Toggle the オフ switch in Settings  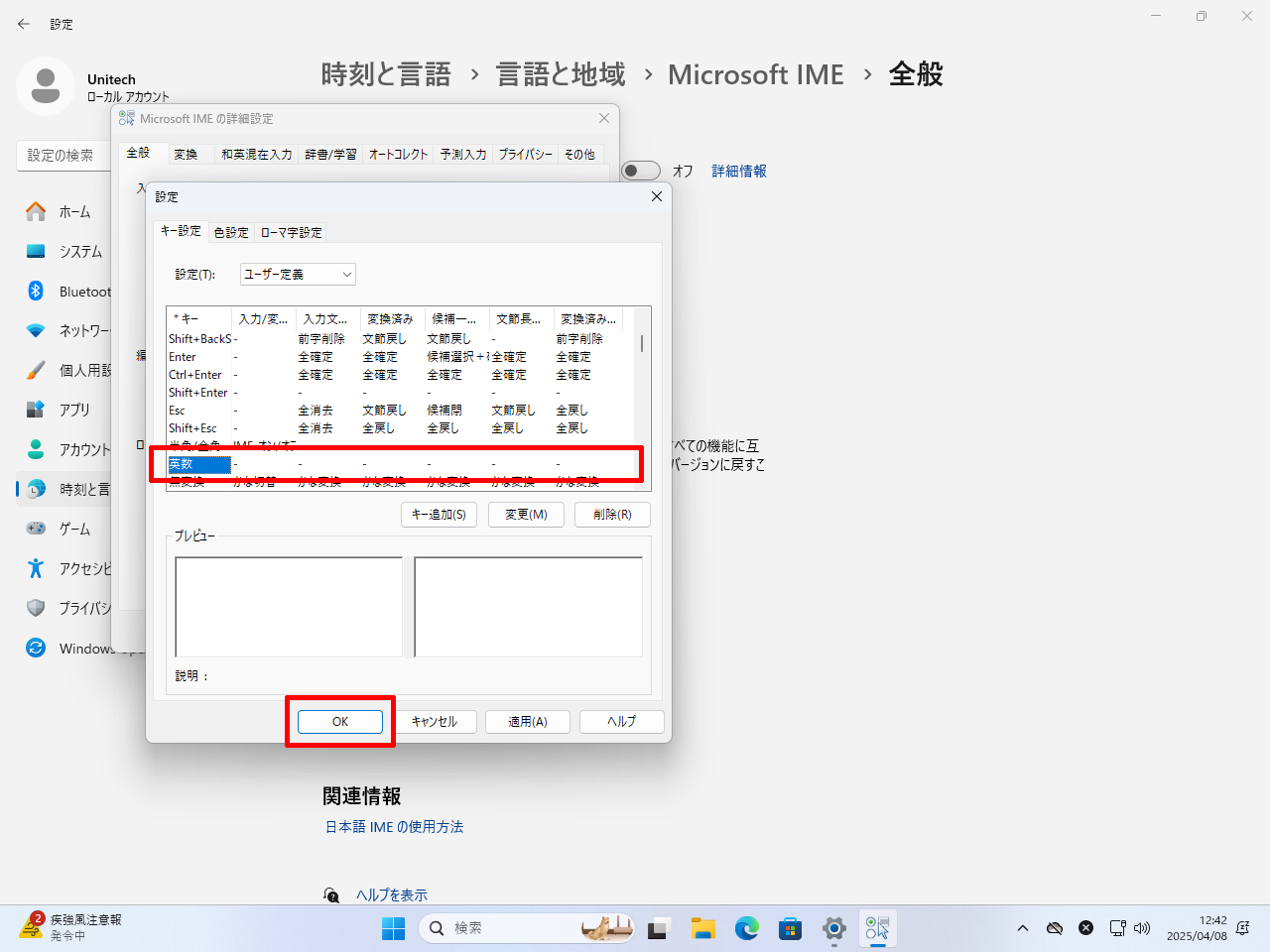click(641, 171)
